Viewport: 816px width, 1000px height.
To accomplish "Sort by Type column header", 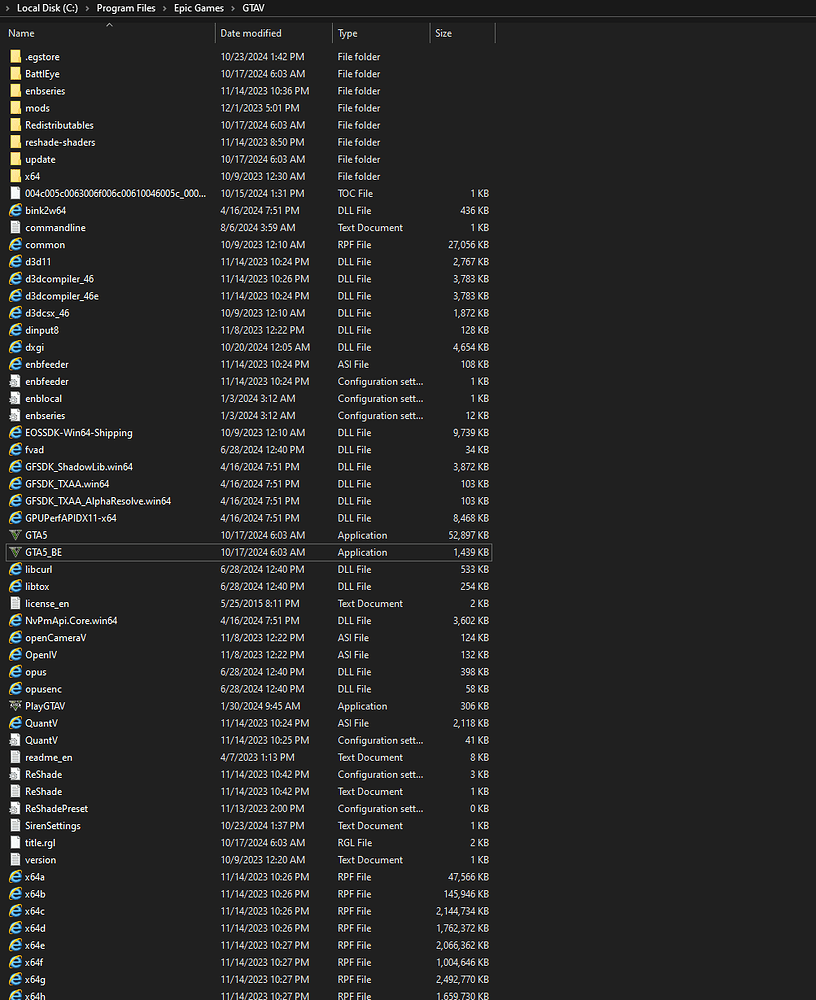I will point(348,33).
